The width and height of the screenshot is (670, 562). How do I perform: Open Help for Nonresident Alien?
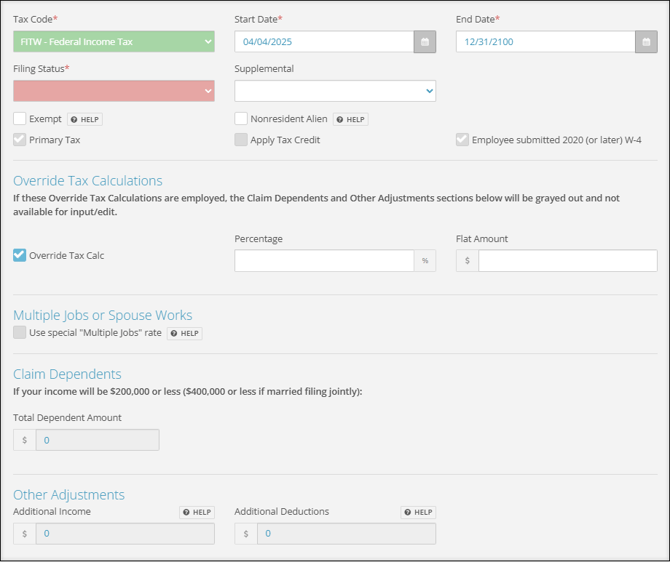(350, 119)
